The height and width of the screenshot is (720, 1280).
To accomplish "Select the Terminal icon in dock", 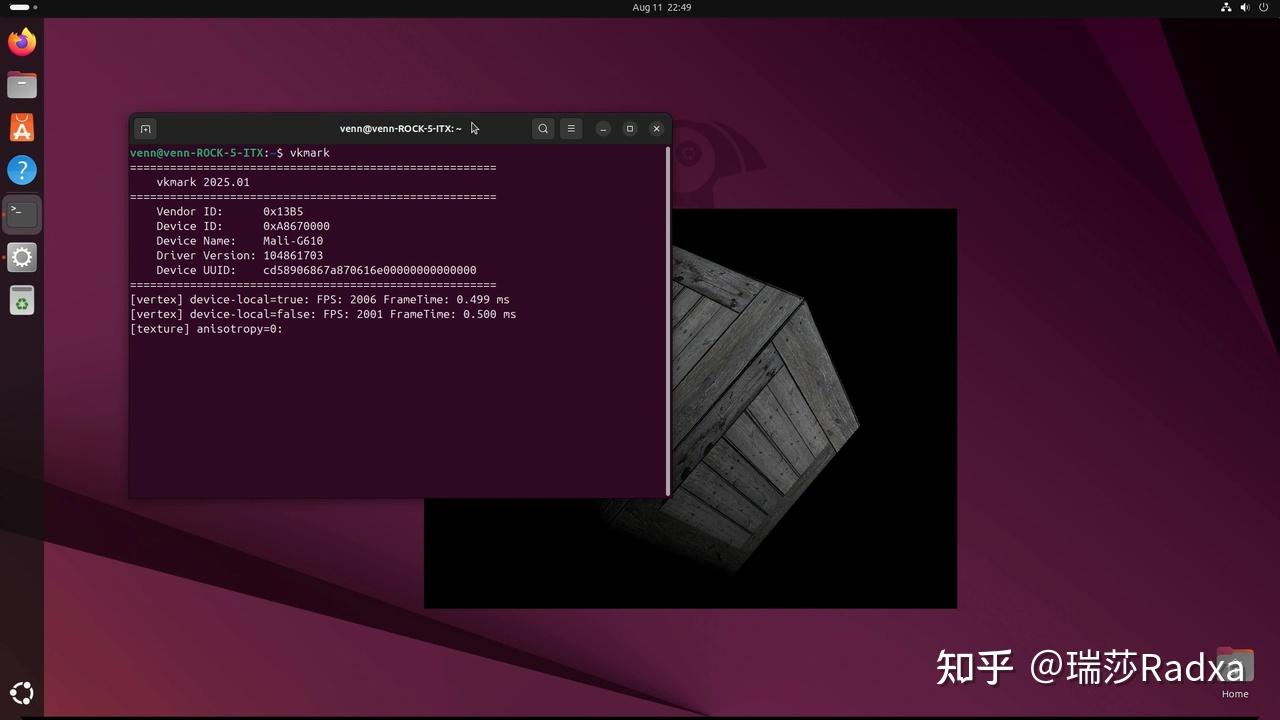I will coord(22,213).
